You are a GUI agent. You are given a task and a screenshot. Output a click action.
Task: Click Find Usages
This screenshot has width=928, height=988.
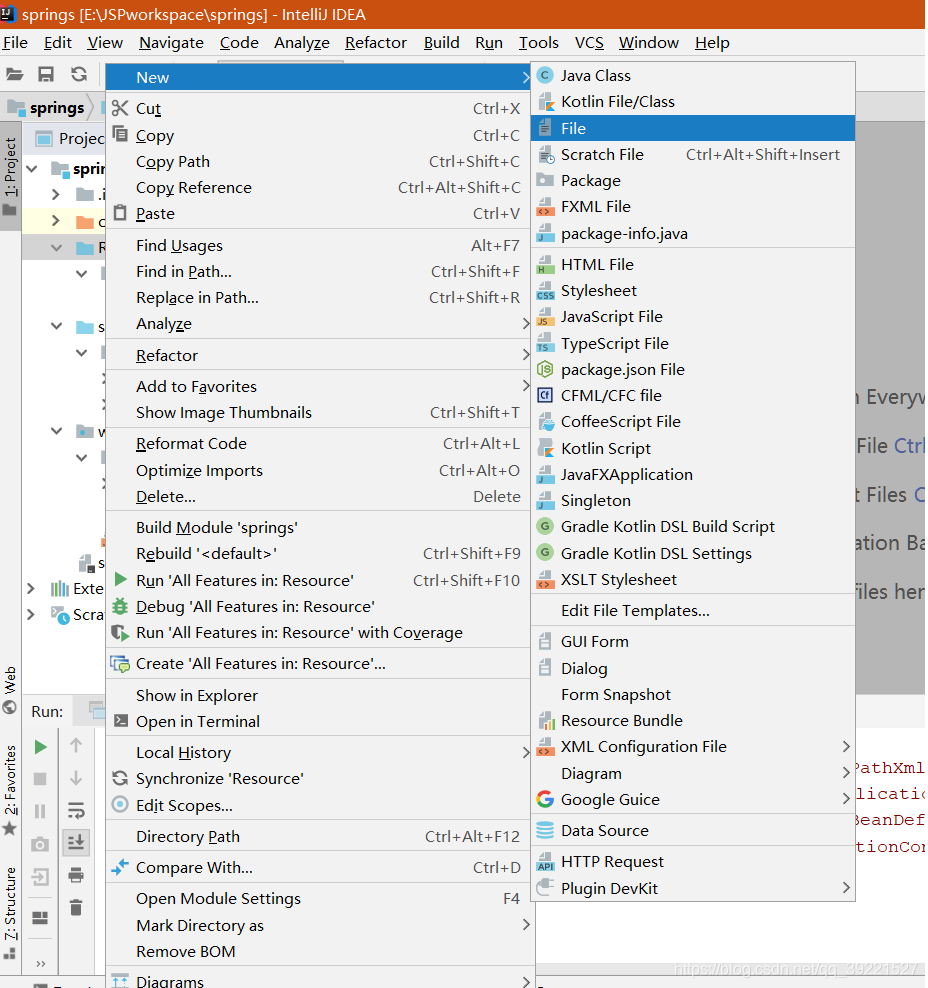point(318,245)
